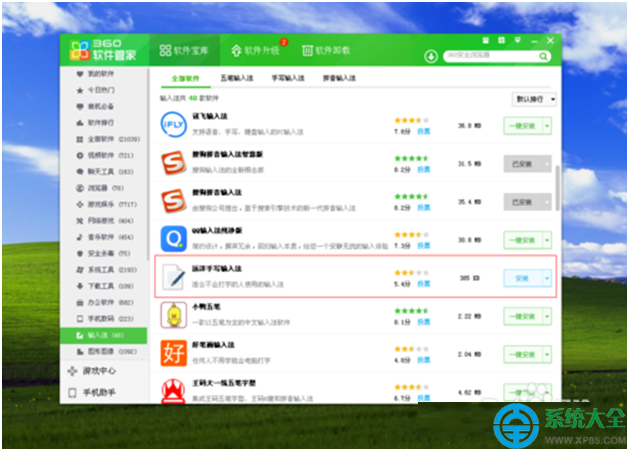
Task: Switch to 软件宝库 top tab
Action: (x=184, y=50)
